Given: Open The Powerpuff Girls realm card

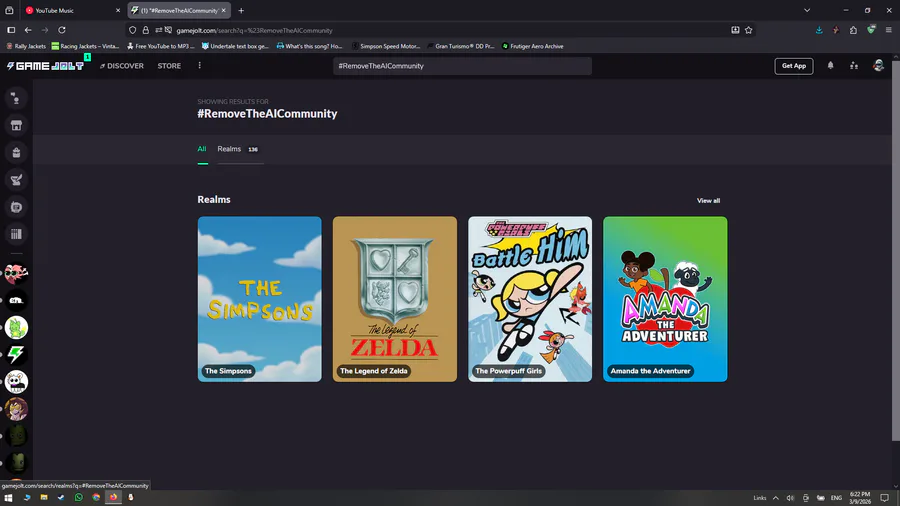Looking at the screenshot, I should 530,299.
